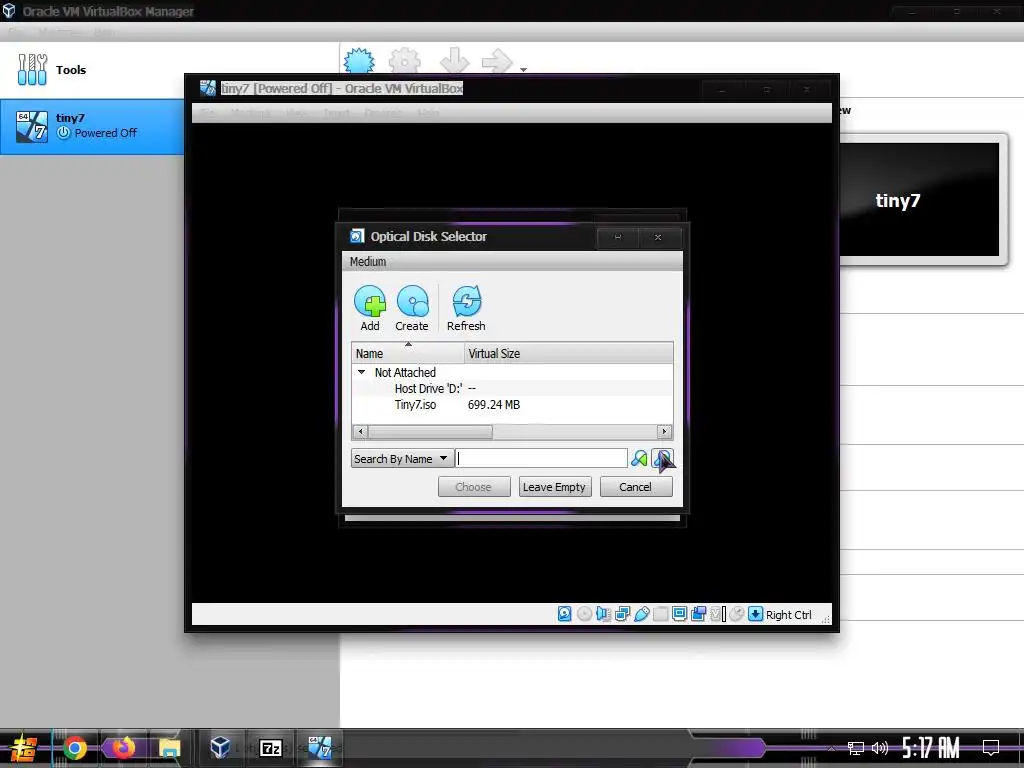Click the host key arrow icon
The width and height of the screenshot is (1024, 768).
(756, 614)
